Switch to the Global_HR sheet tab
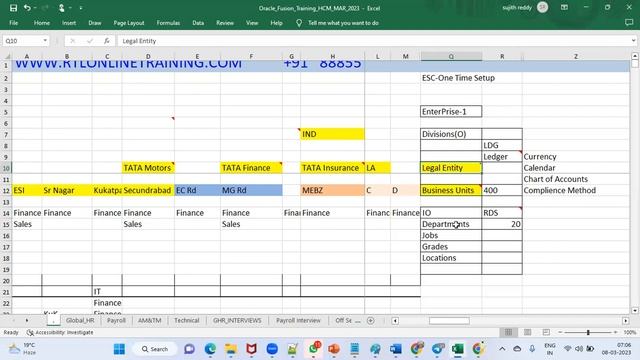The height and width of the screenshot is (360, 640). [80, 320]
